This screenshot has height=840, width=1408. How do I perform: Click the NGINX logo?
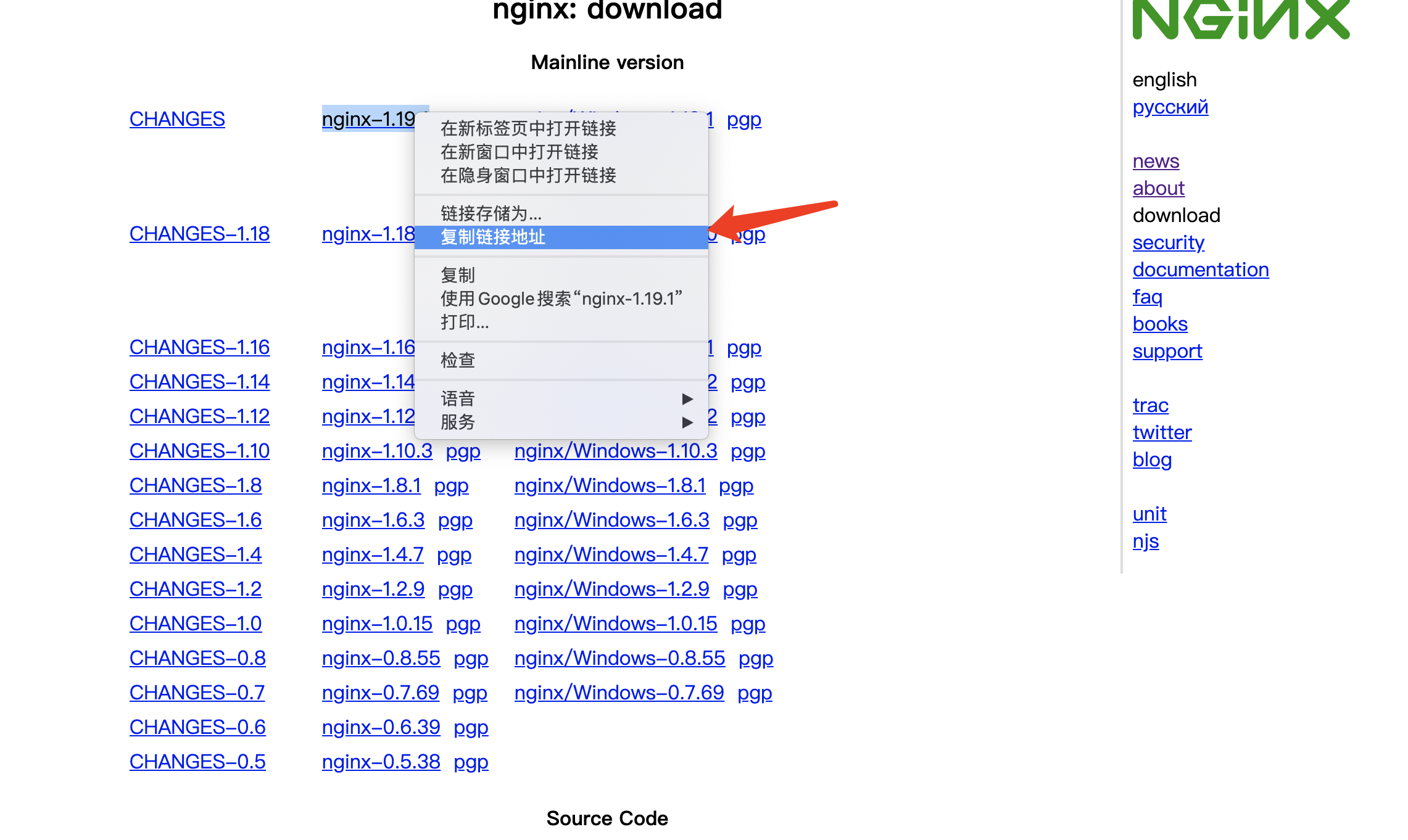(1240, 20)
